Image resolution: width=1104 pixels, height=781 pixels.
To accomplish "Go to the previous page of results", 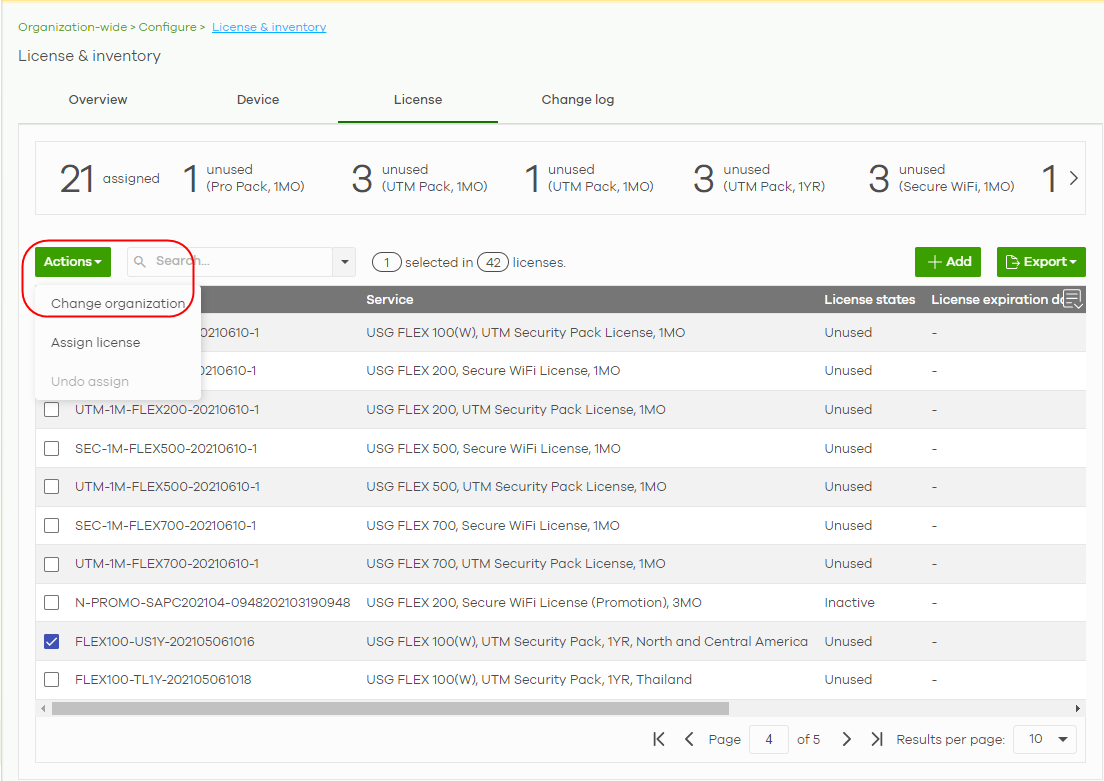I will click(x=689, y=739).
